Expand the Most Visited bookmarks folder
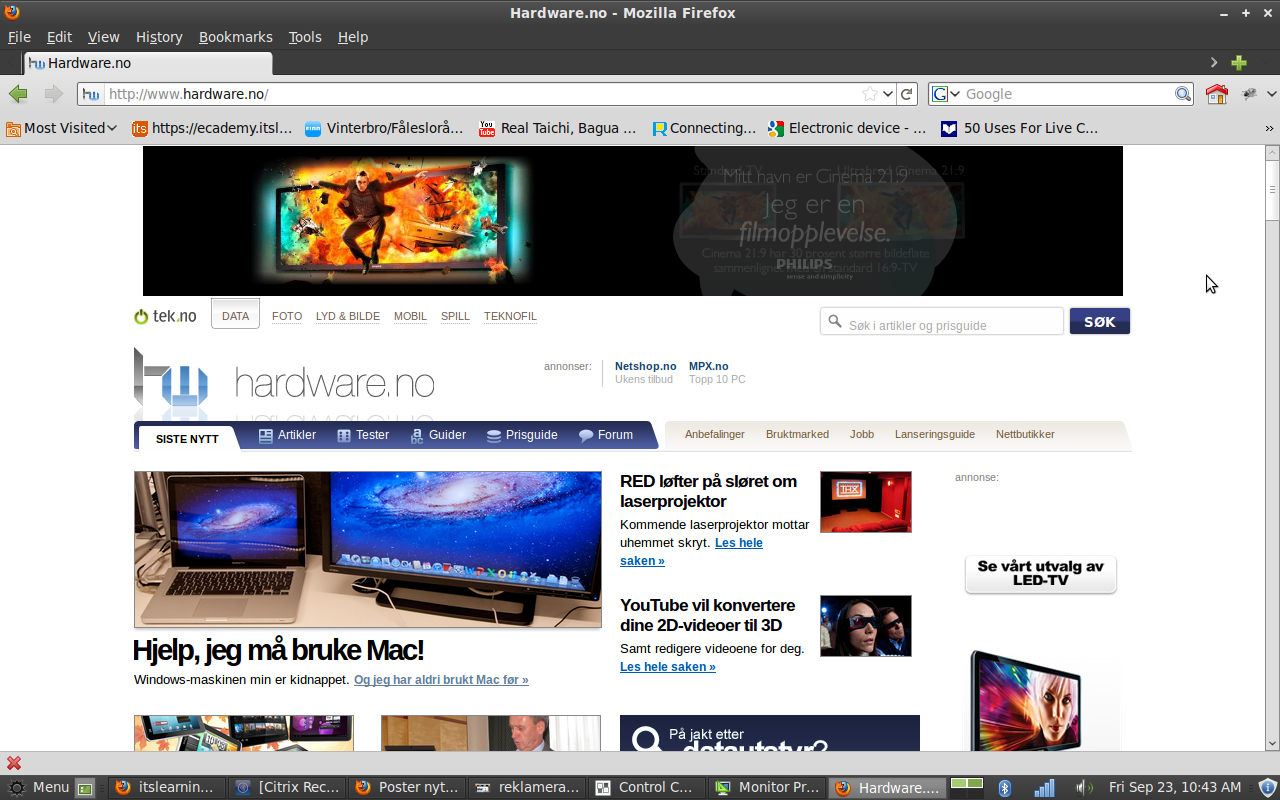This screenshot has width=1280, height=800. [62, 128]
